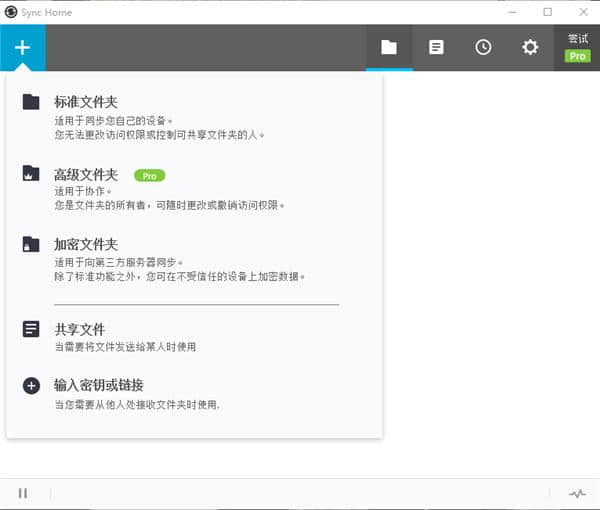
Task: Pause syncing with the pause button
Action: pos(23,493)
